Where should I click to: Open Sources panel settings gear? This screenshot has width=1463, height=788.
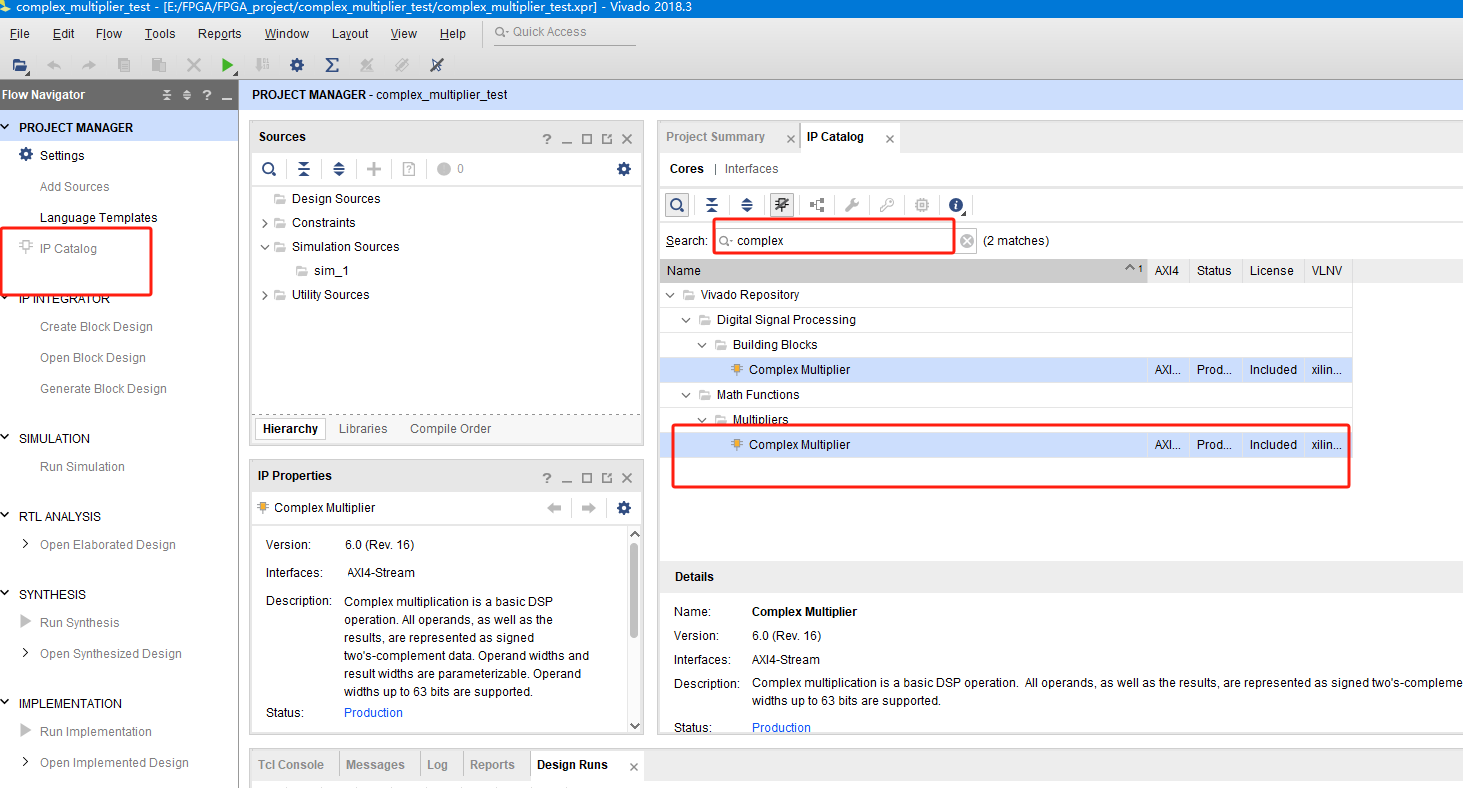(x=624, y=169)
